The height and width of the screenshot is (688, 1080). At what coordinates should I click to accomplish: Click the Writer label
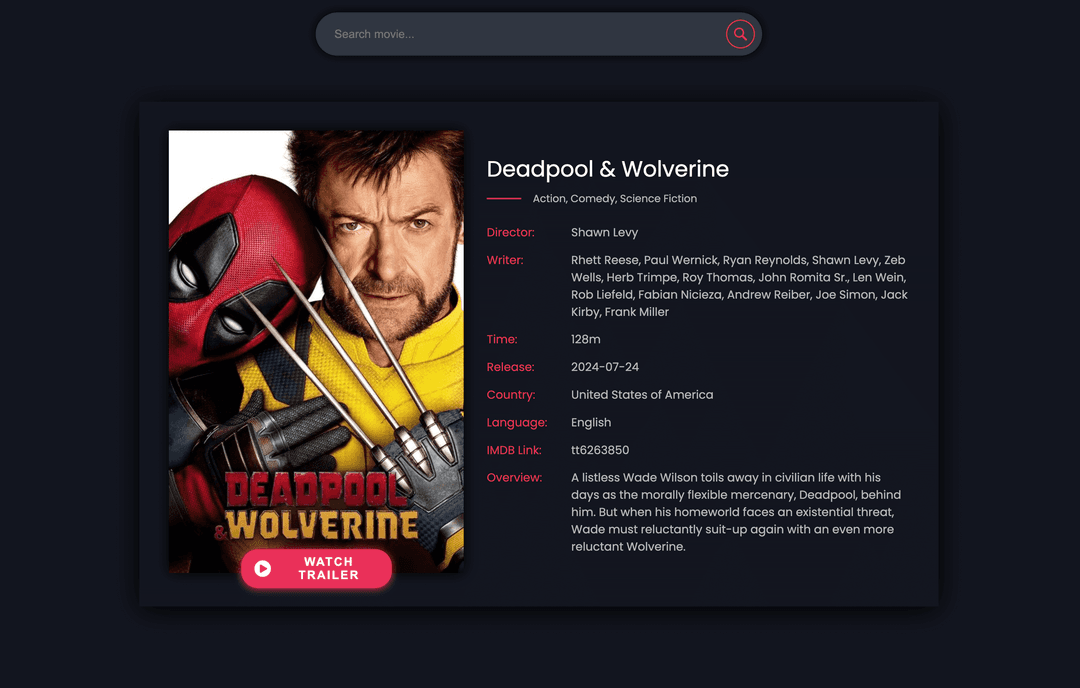505,260
